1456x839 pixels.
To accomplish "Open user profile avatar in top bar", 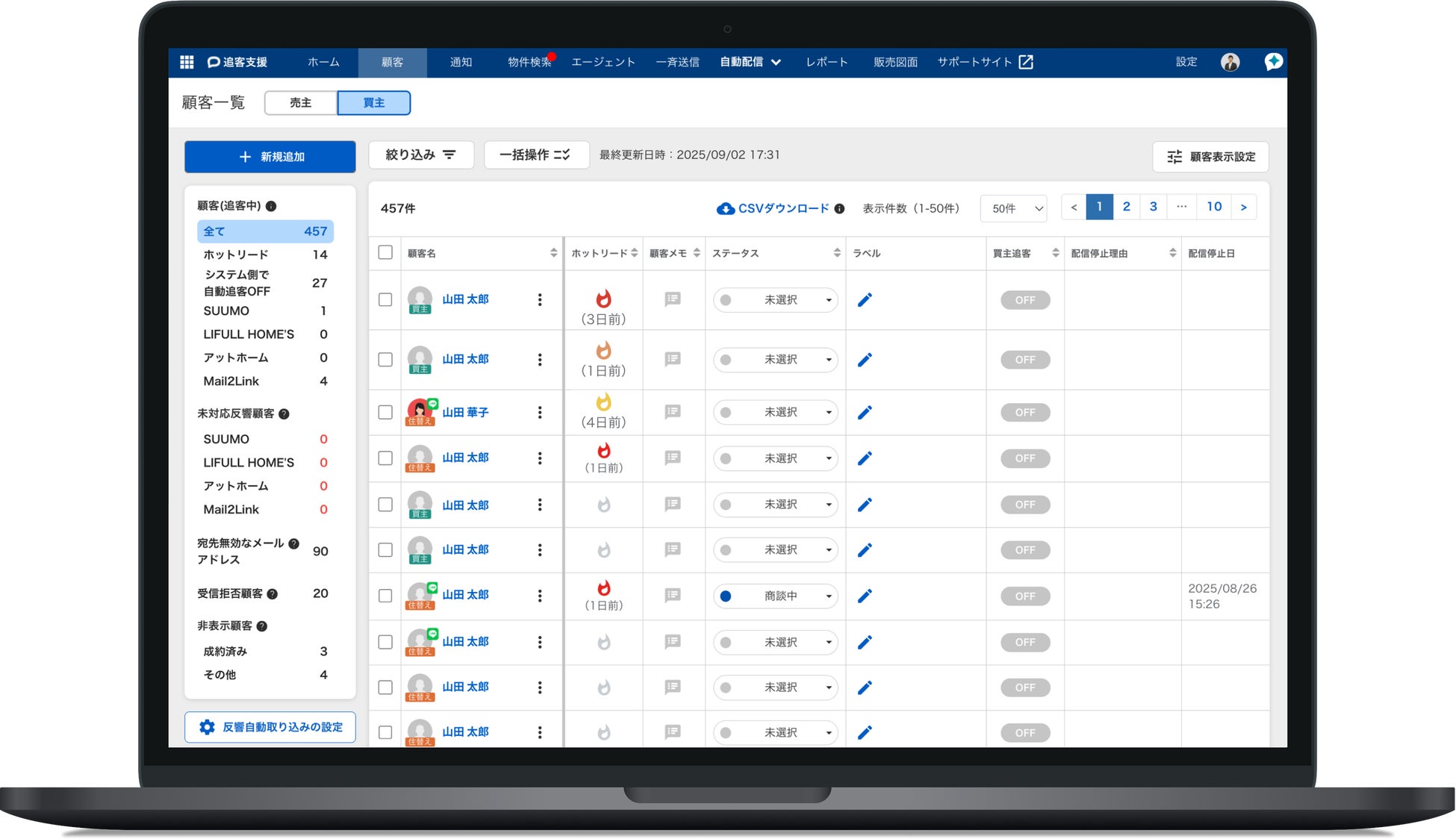I will click(1230, 62).
